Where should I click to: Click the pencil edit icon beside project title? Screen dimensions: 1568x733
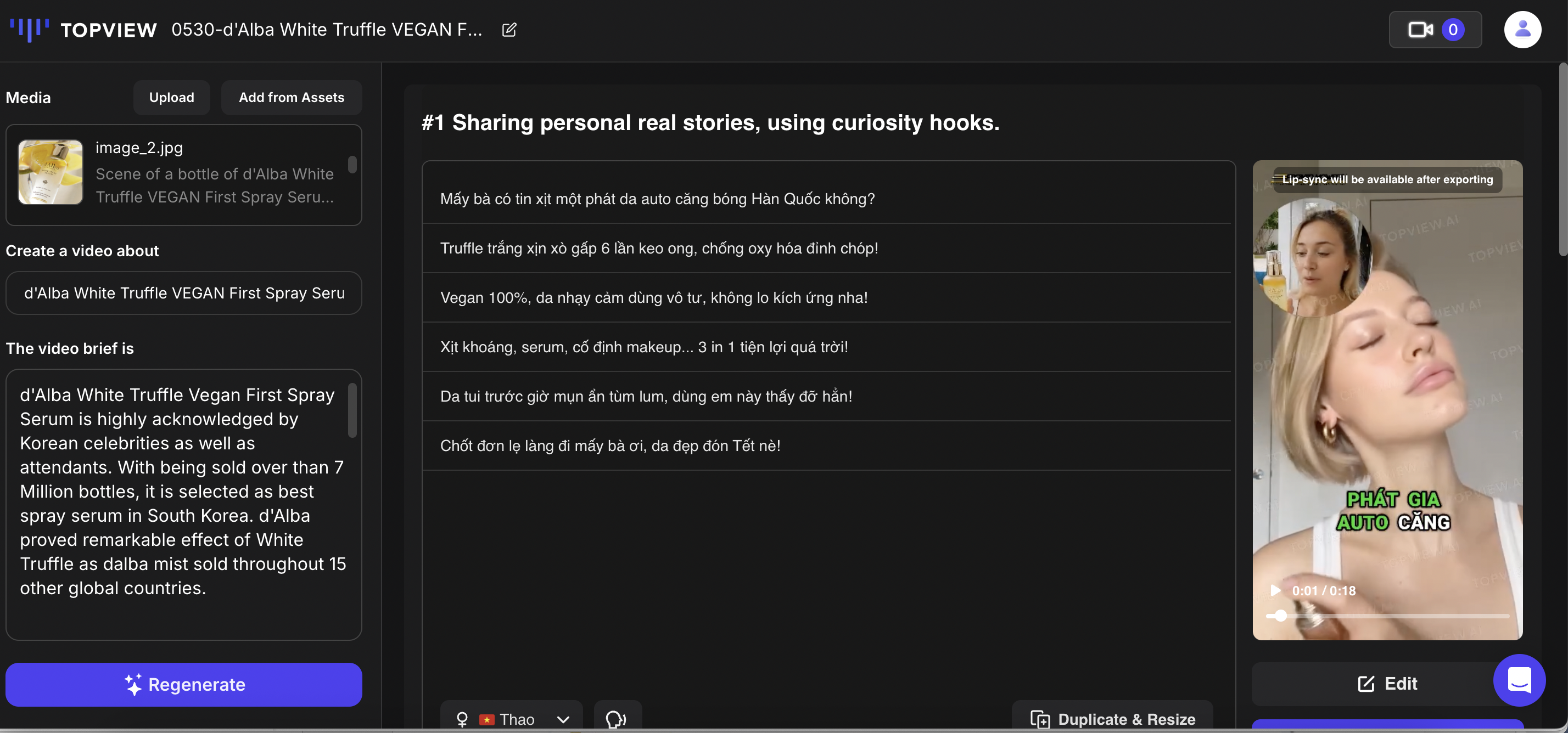pyautogui.click(x=509, y=30)
